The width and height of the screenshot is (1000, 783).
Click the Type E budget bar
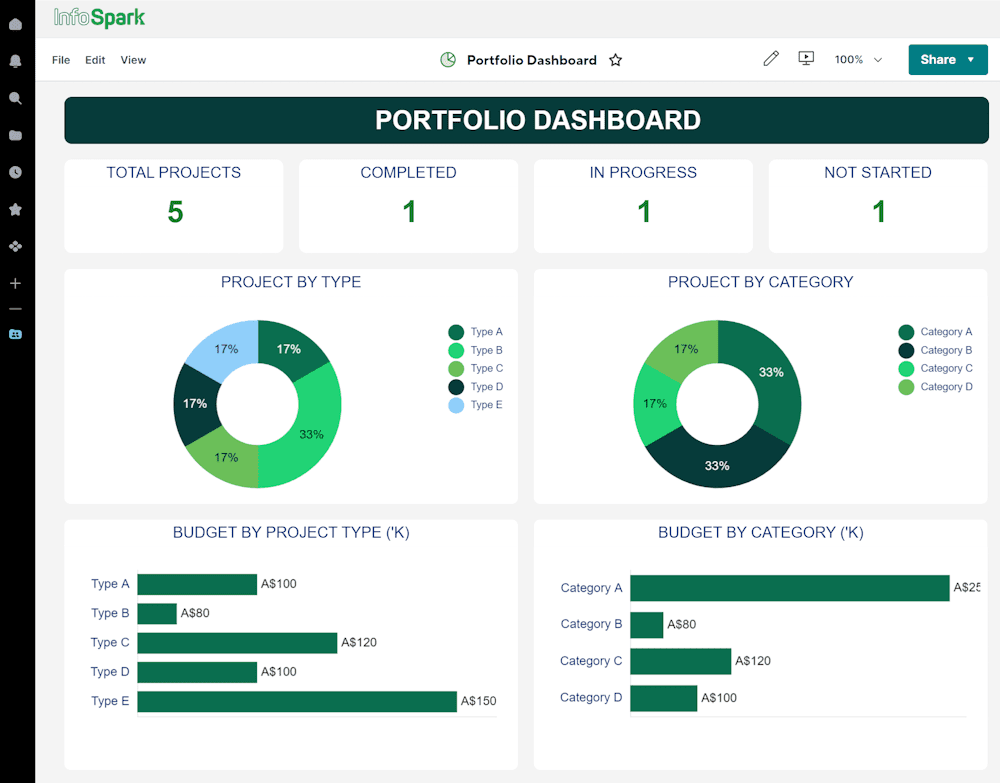click(296, 701)
